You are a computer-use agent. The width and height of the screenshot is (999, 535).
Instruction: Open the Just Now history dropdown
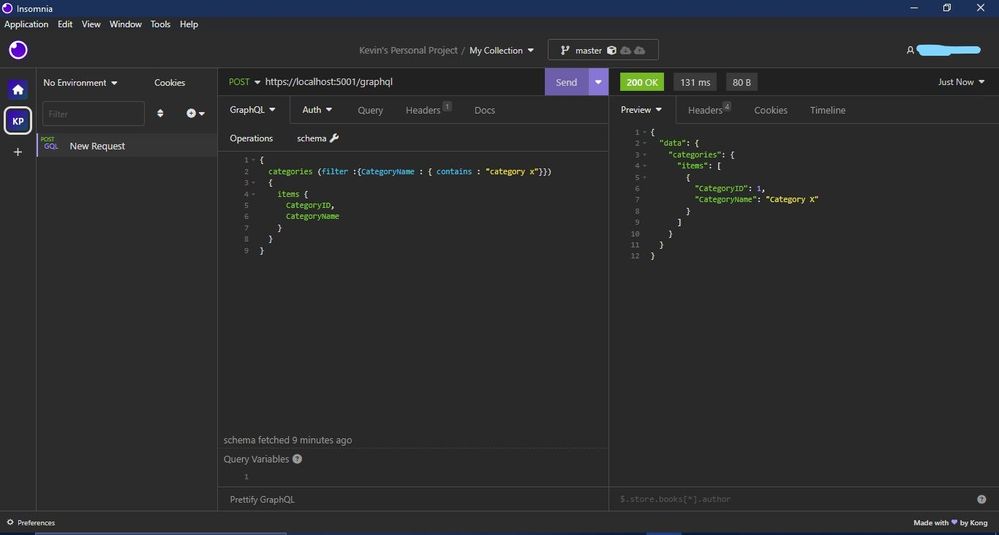[961, 82]
